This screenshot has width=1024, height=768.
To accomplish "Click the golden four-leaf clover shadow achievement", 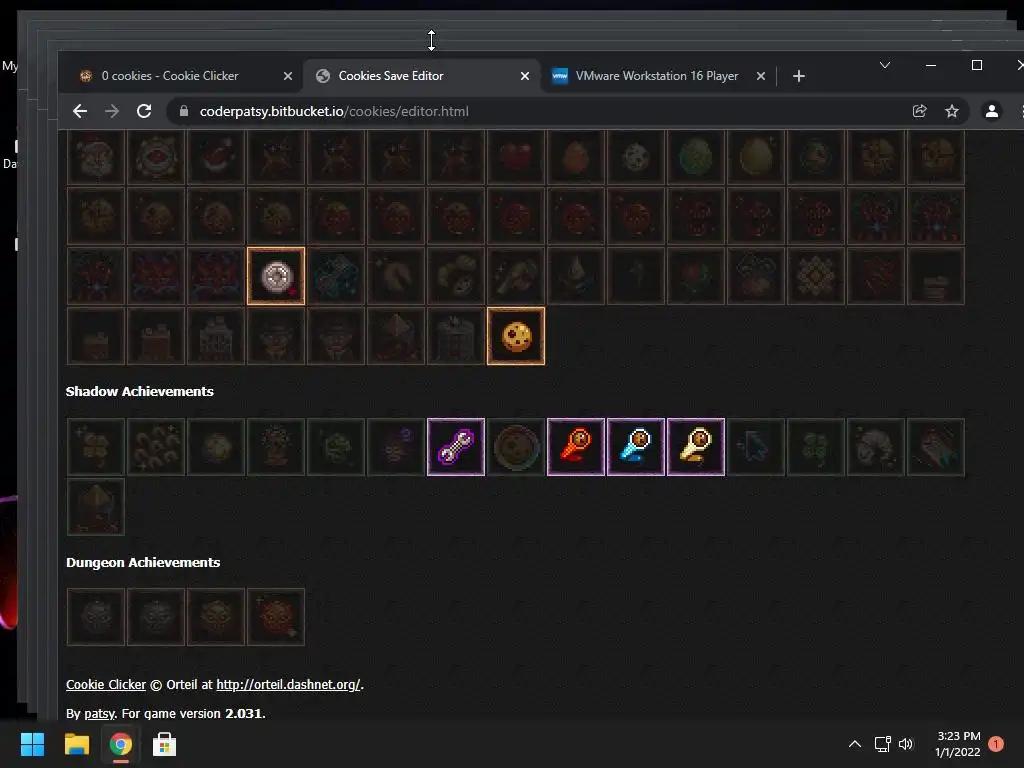I will (x=95, y=447).
